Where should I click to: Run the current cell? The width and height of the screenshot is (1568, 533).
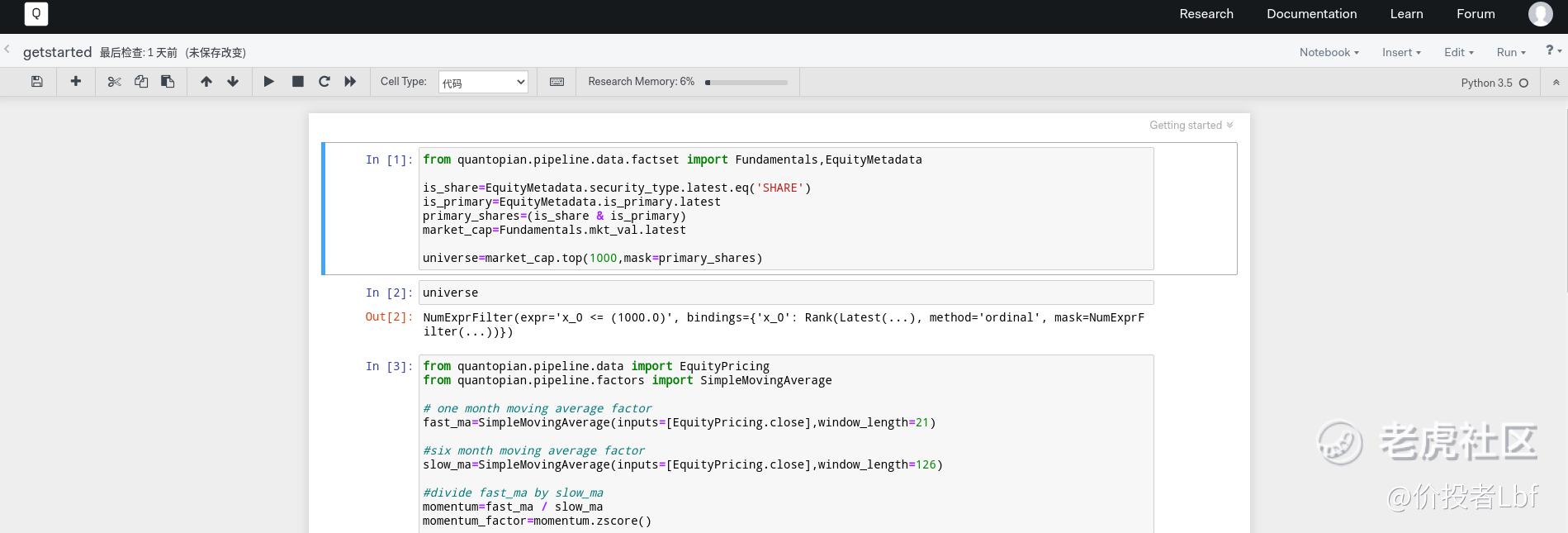click(x=268, y=81)
